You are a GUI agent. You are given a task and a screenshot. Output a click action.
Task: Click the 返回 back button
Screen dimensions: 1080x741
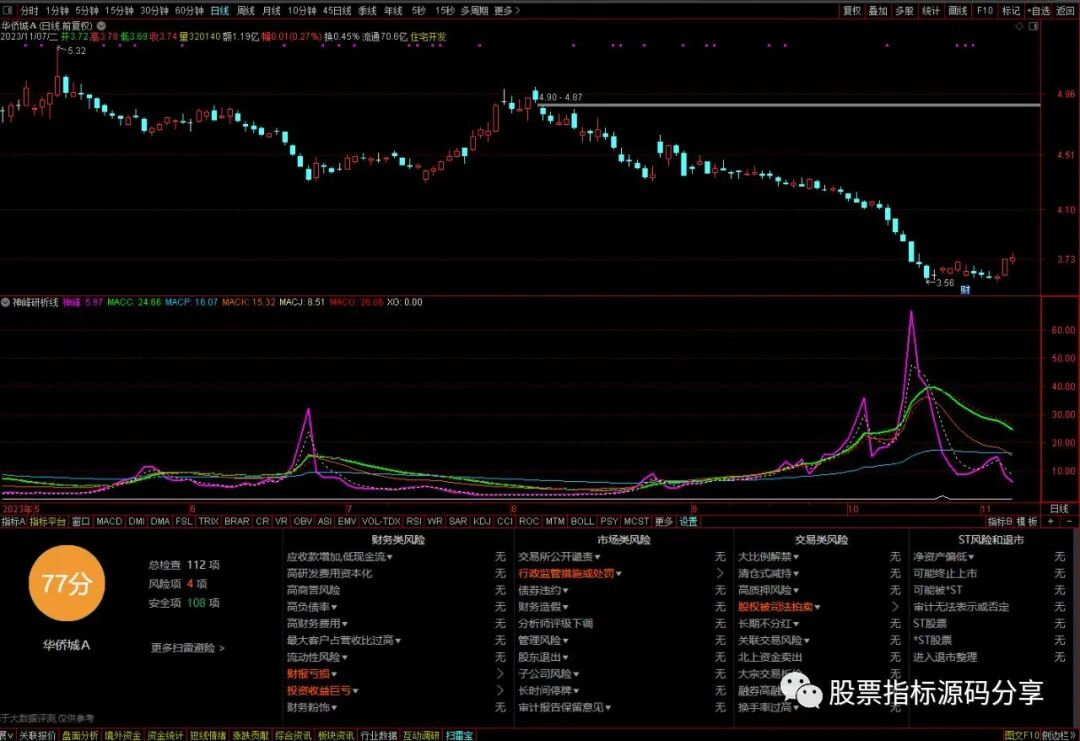click(x=1066, y=10)
